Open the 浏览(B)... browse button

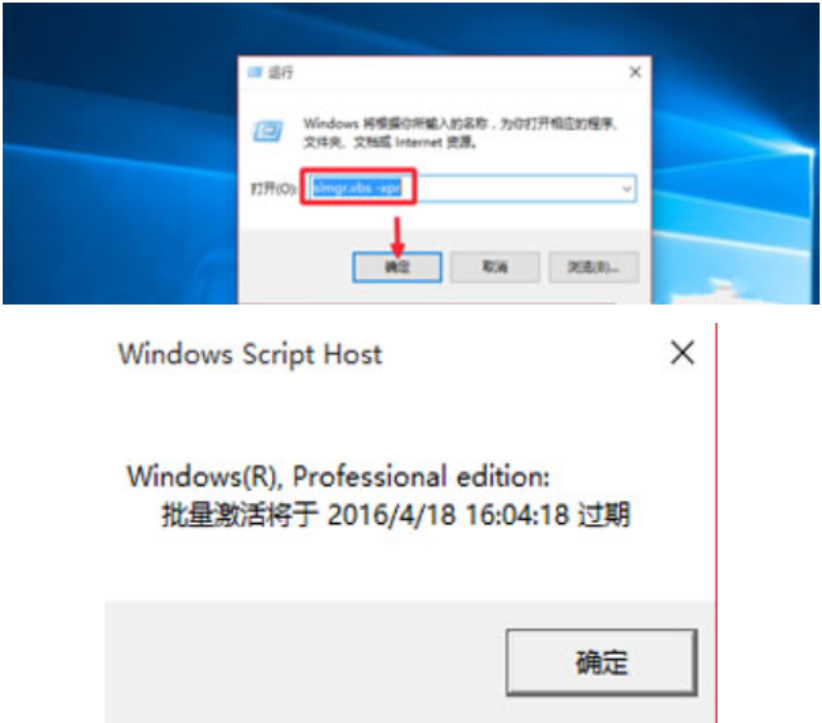click(x=593, y=267)
